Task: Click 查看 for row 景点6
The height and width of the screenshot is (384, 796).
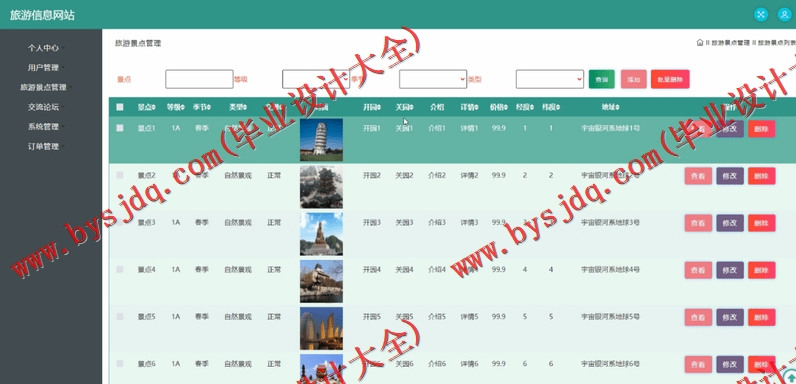Action: point(699,365)
